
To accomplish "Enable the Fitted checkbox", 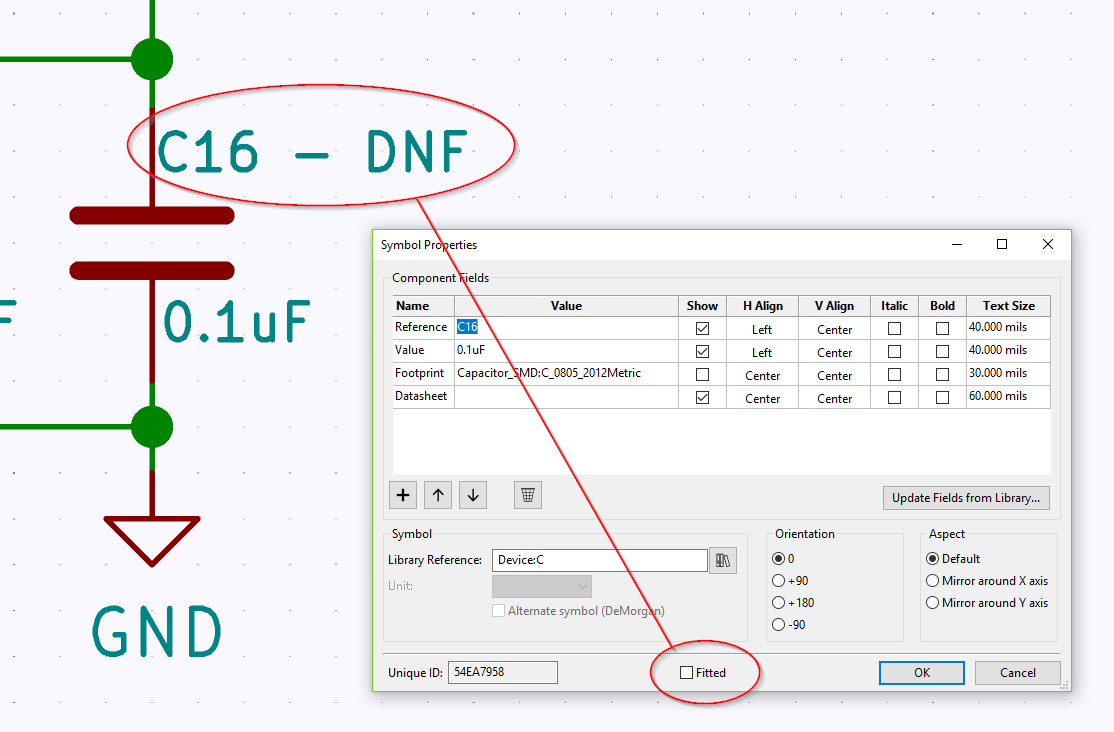I will (686, 673).
